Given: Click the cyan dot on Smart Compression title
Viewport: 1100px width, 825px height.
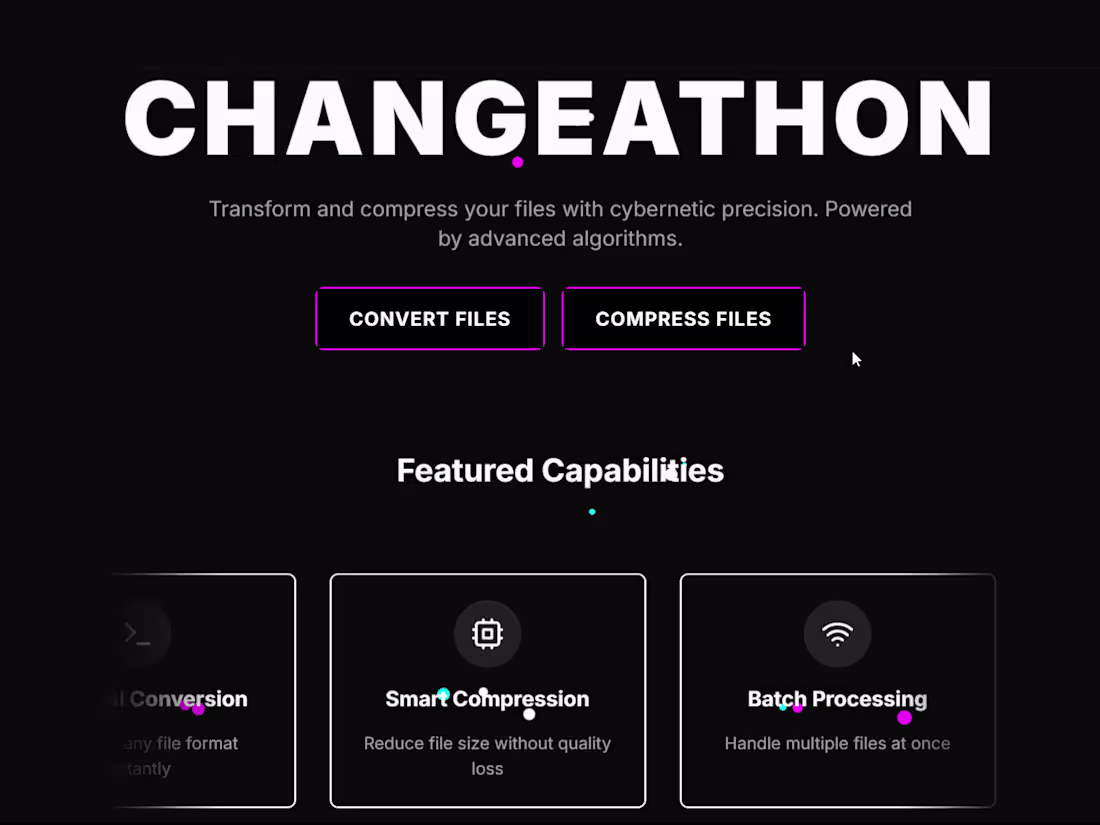Looking at the screenshot, I should pyautogui.click(x=444, y=693).
